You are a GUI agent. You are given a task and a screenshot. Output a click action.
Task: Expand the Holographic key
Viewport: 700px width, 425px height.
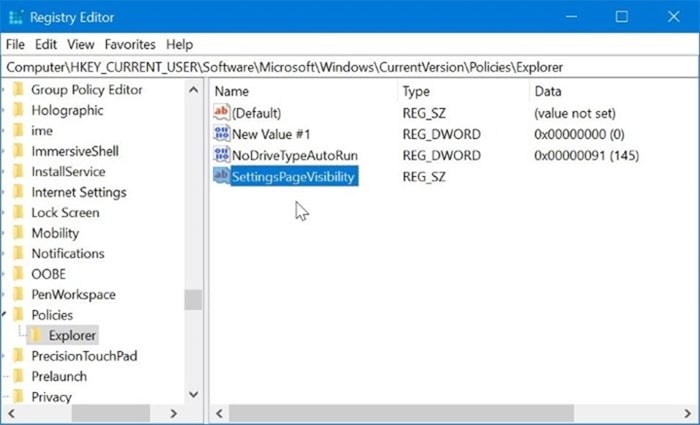click(4, 110)
